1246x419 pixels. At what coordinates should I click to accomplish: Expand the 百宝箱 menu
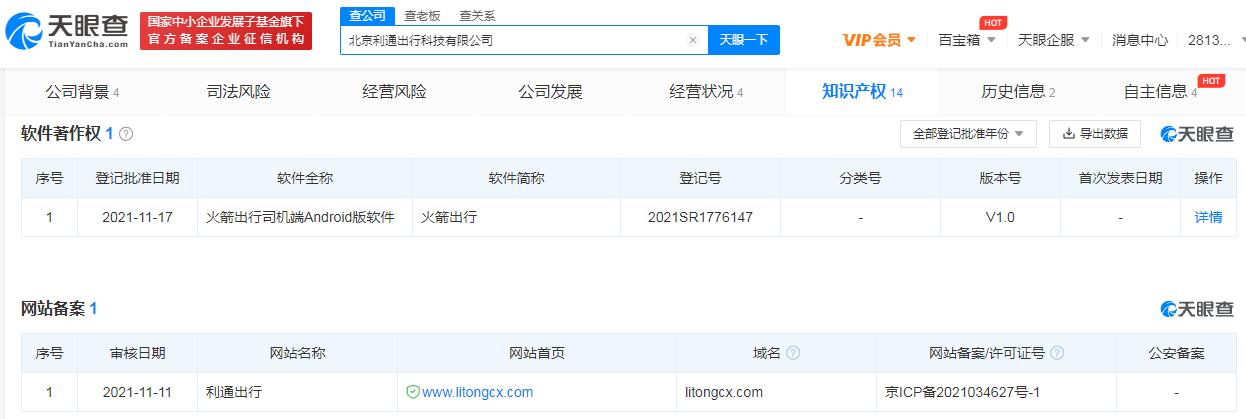[967, 40]
